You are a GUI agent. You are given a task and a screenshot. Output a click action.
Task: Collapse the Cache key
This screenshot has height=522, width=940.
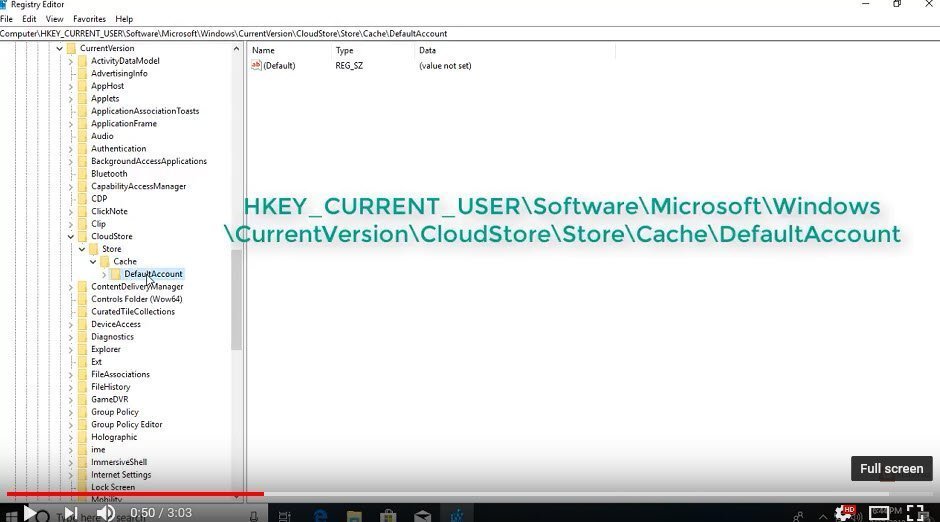pyautogui.click(x=93, y=262)
